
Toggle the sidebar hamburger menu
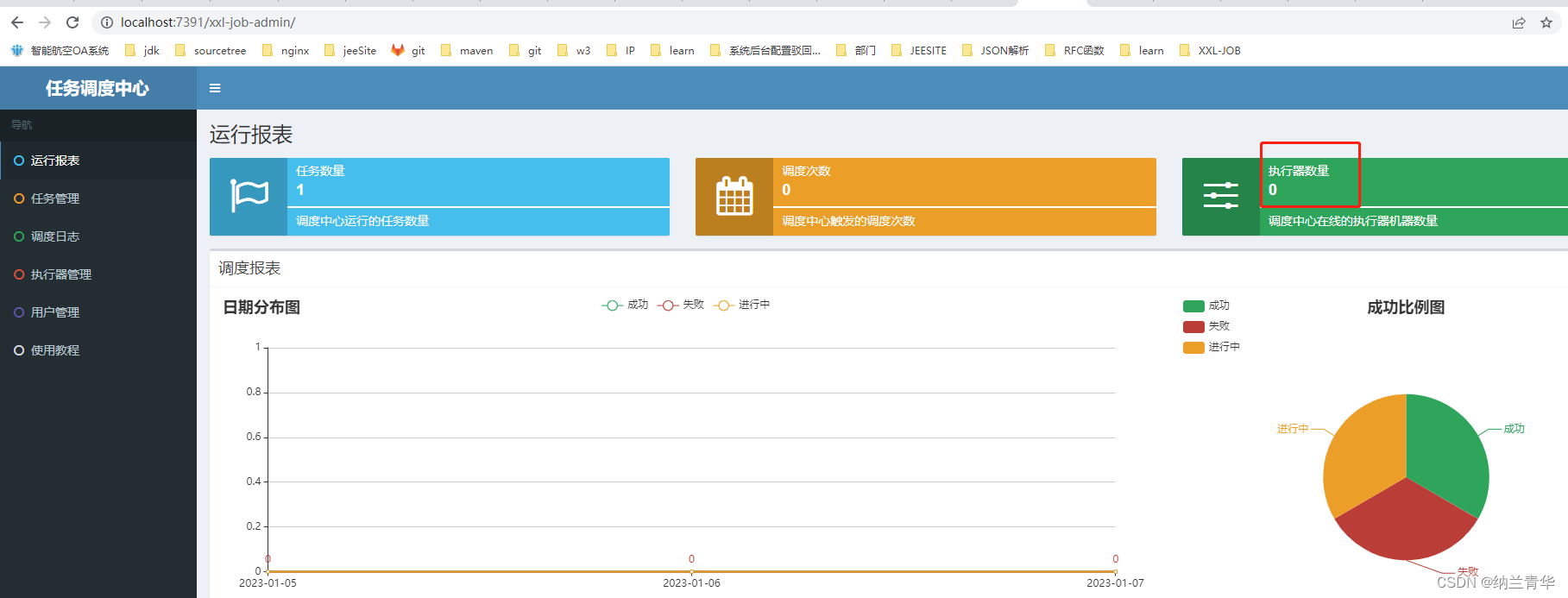coord(215,88)
